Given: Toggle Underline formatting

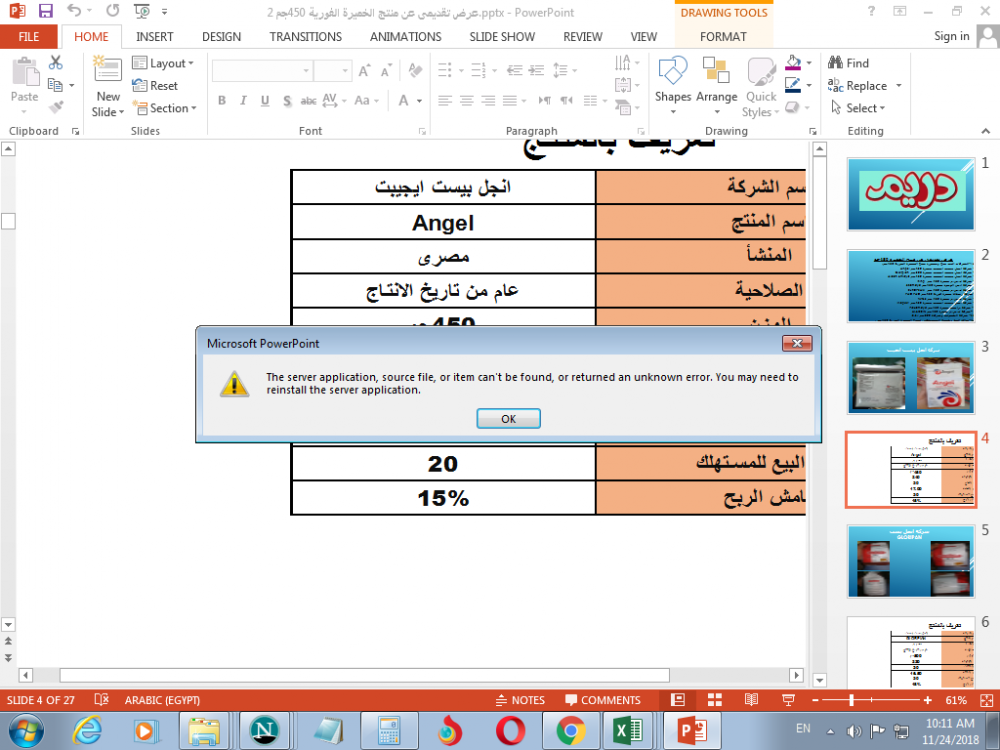Looking at the screenshot, I should click(265, 100).
